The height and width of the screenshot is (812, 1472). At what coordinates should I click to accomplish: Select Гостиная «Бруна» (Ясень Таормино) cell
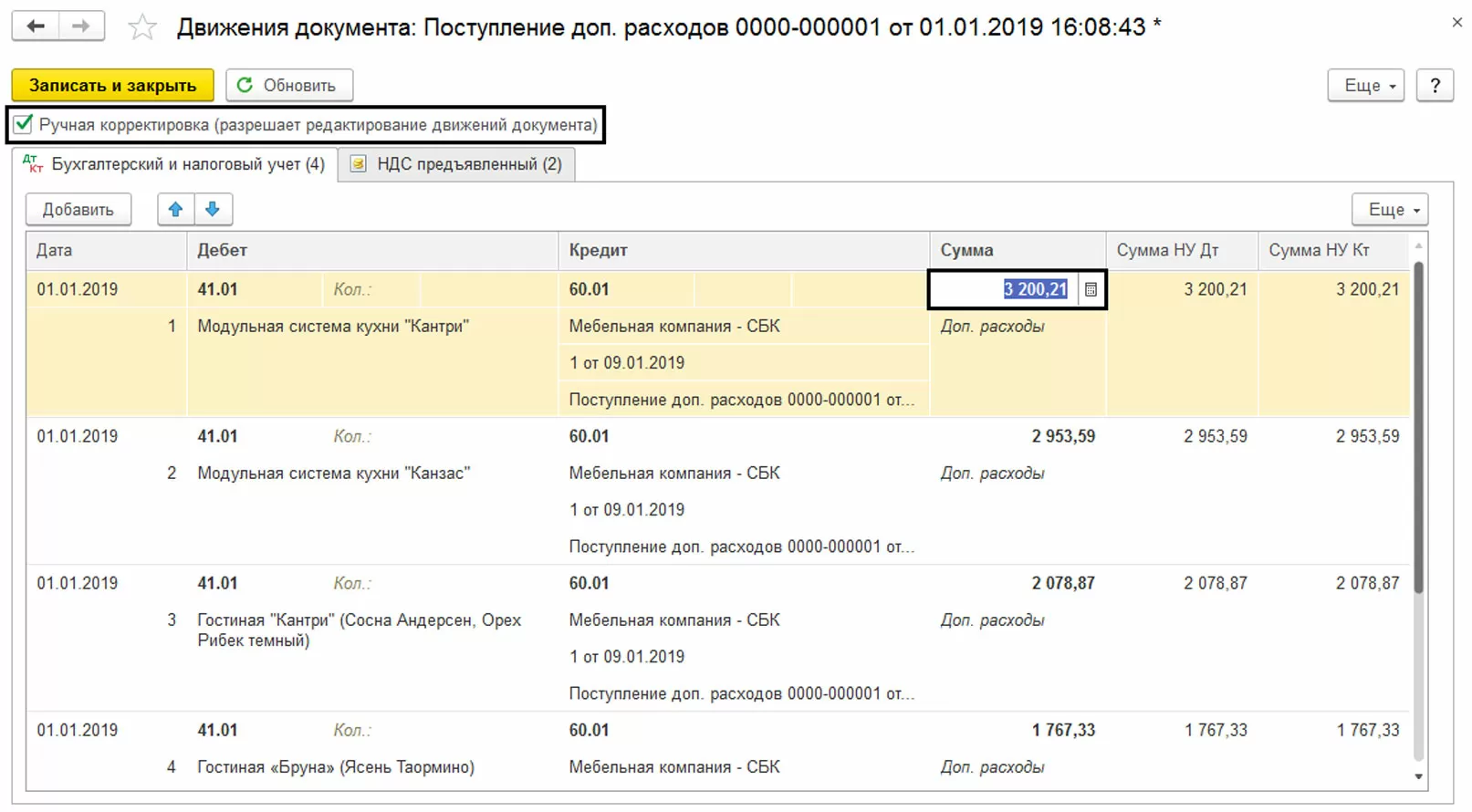tap(336, 767)
